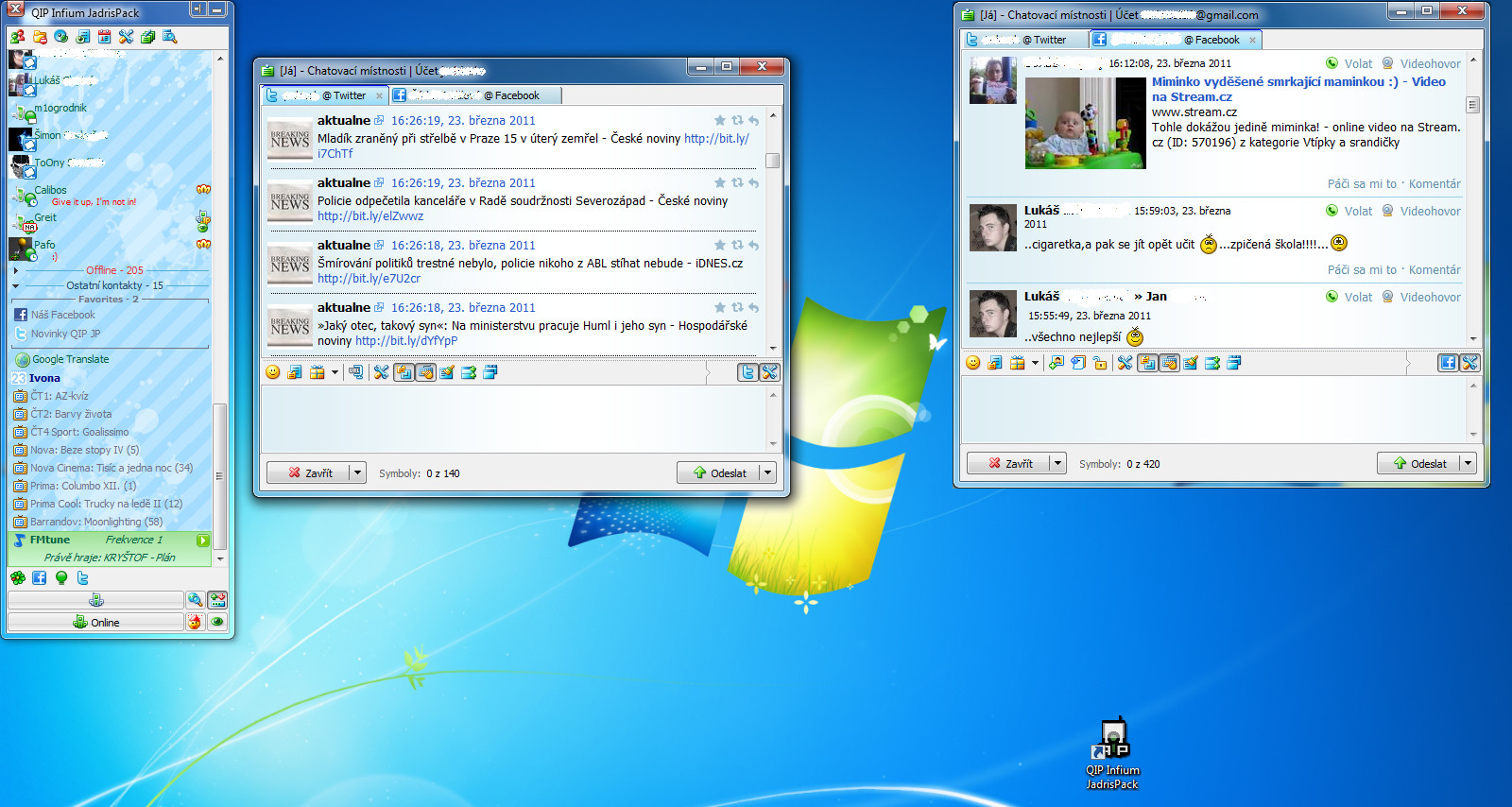Open the Miminko vyděšené video link

1298,89
